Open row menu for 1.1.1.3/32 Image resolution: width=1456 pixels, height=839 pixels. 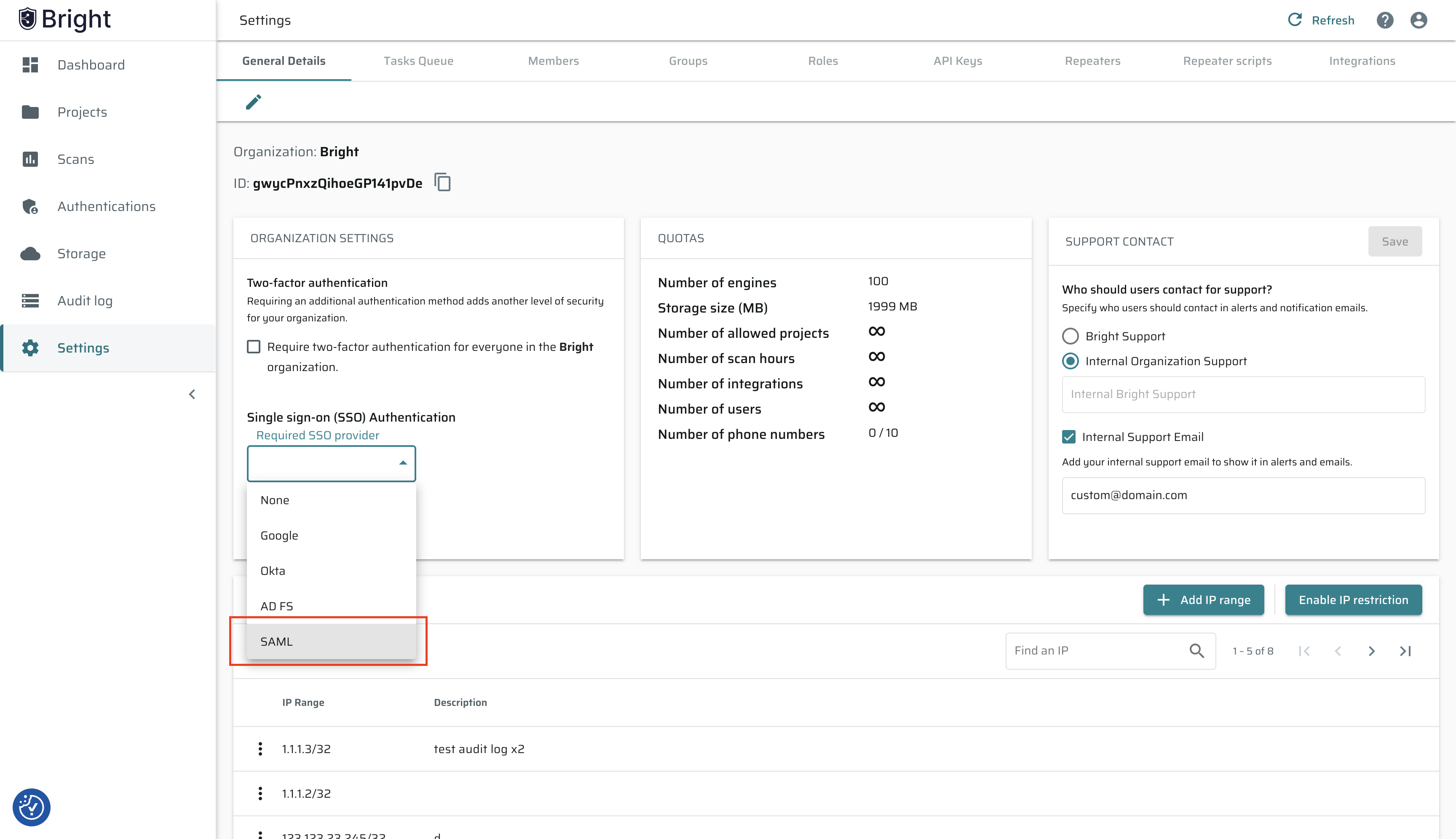[x=260, y=748]
